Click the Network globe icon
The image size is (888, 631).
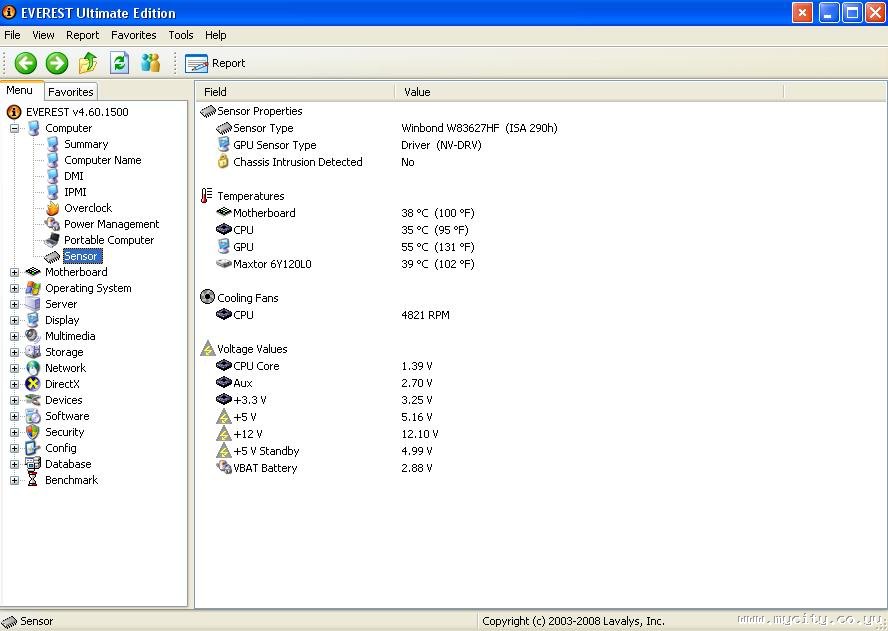point(33,368)
